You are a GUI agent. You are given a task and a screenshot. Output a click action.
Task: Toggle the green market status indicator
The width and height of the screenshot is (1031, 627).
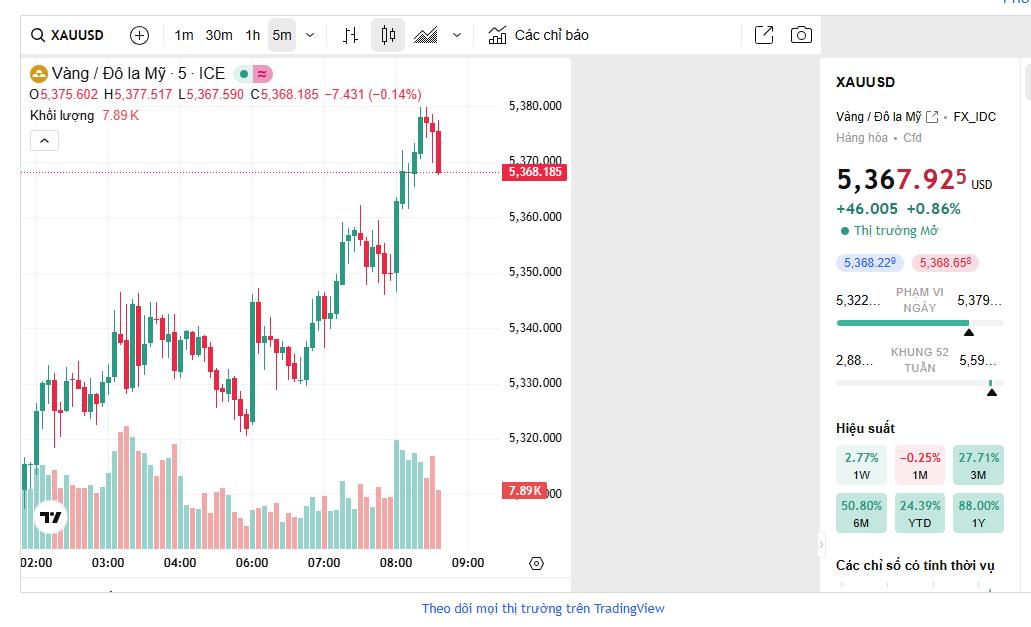243,73
